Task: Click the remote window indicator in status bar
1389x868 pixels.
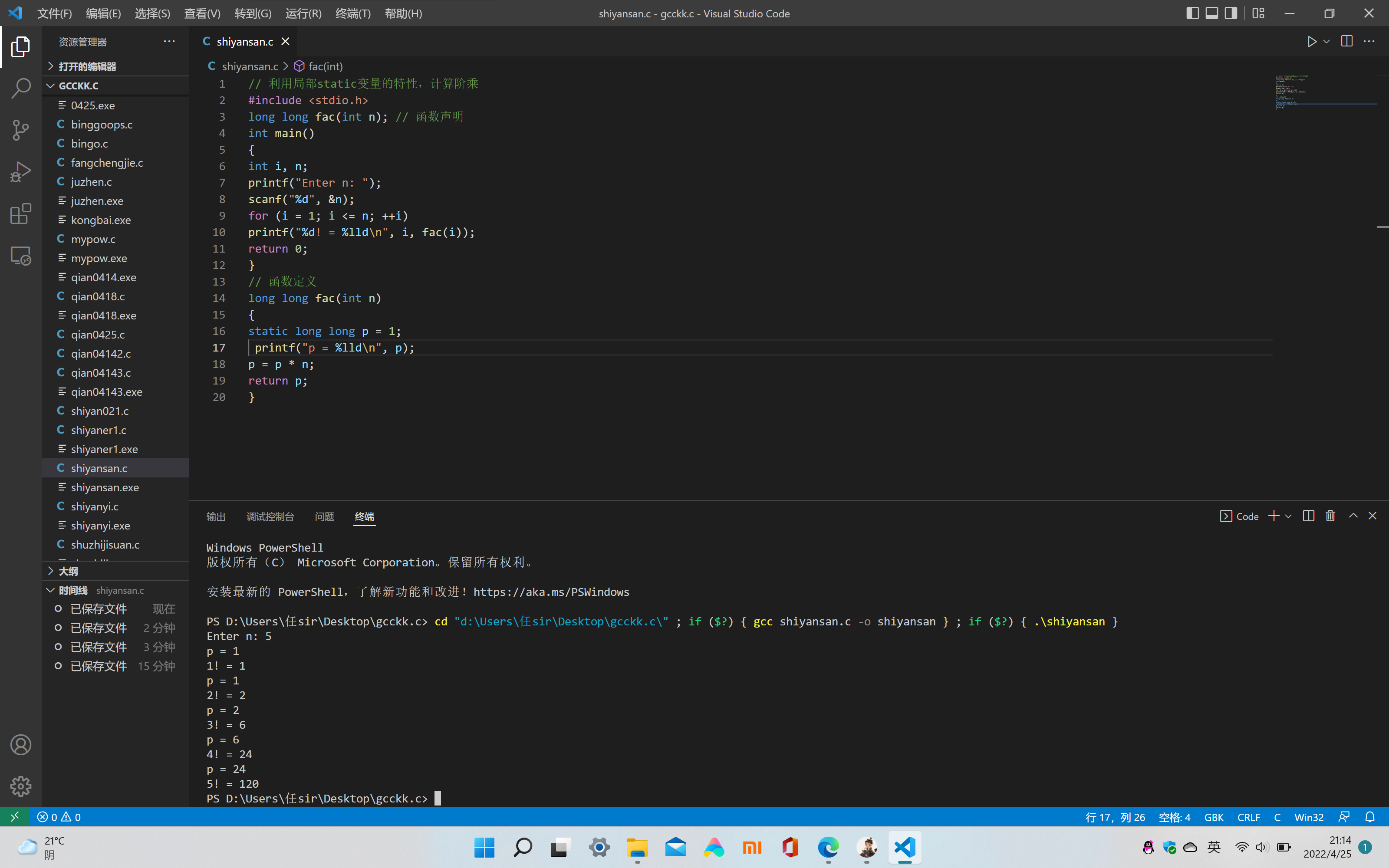Action: click(15, 816)
